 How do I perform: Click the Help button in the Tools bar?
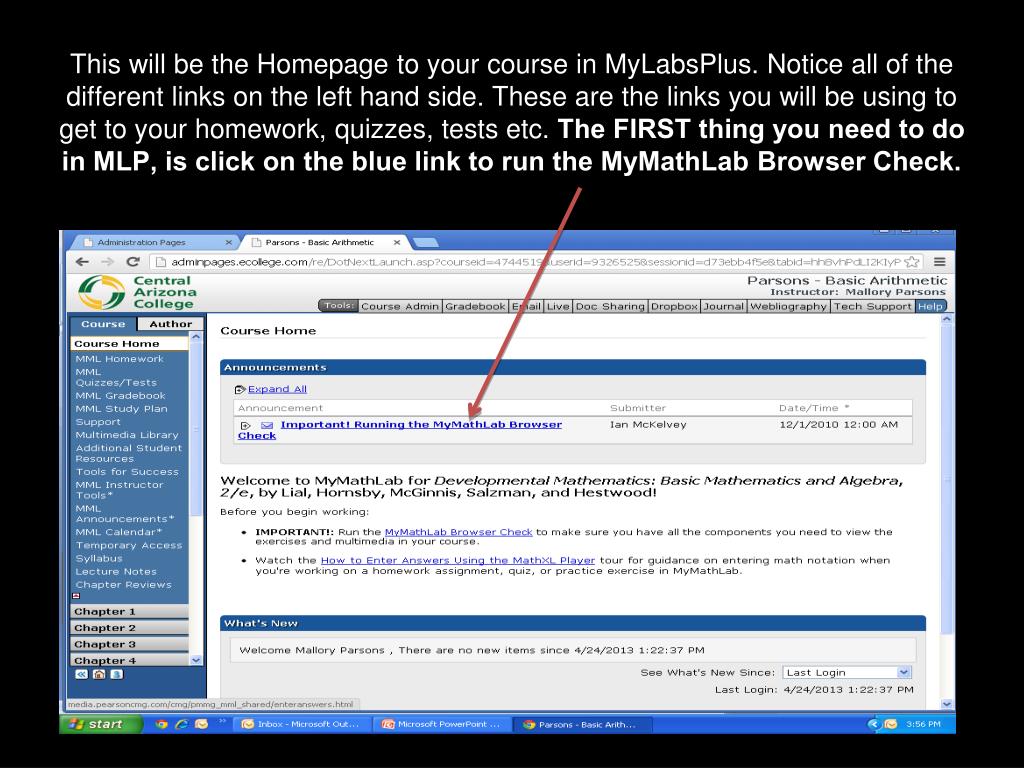[930, 306]
